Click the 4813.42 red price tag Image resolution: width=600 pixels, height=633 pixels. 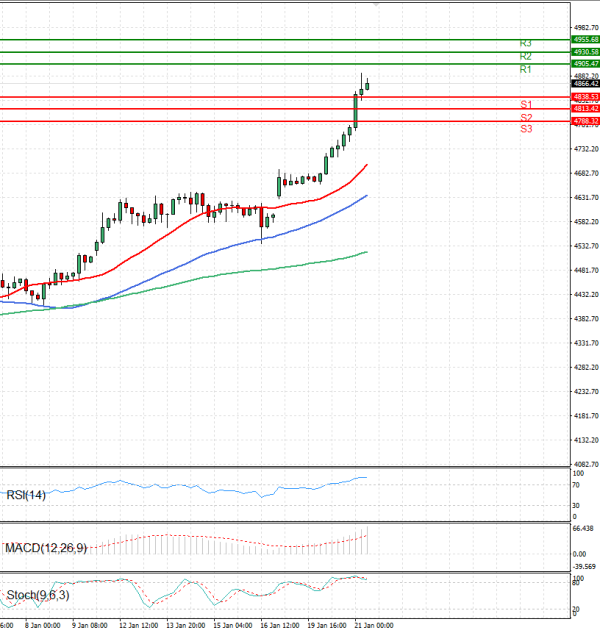(585, 108)
